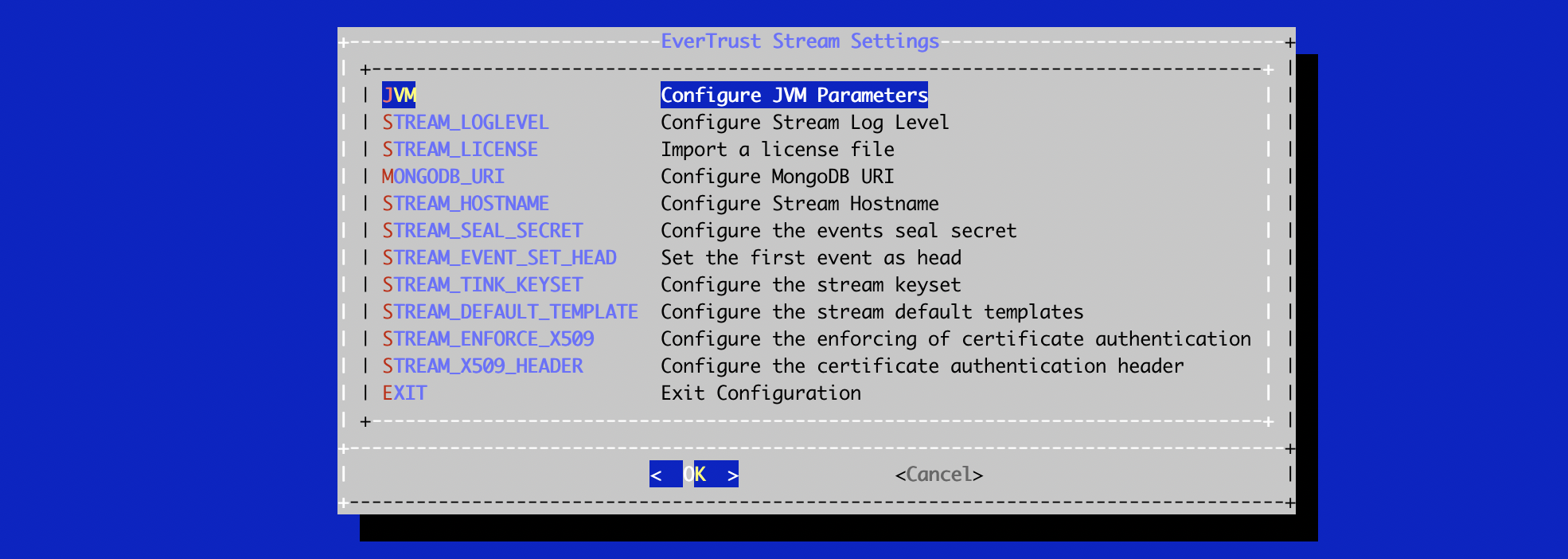Click 'Configure the stream default templates' text
This screenshot has height=559, width=1568.
coord(872,311)
